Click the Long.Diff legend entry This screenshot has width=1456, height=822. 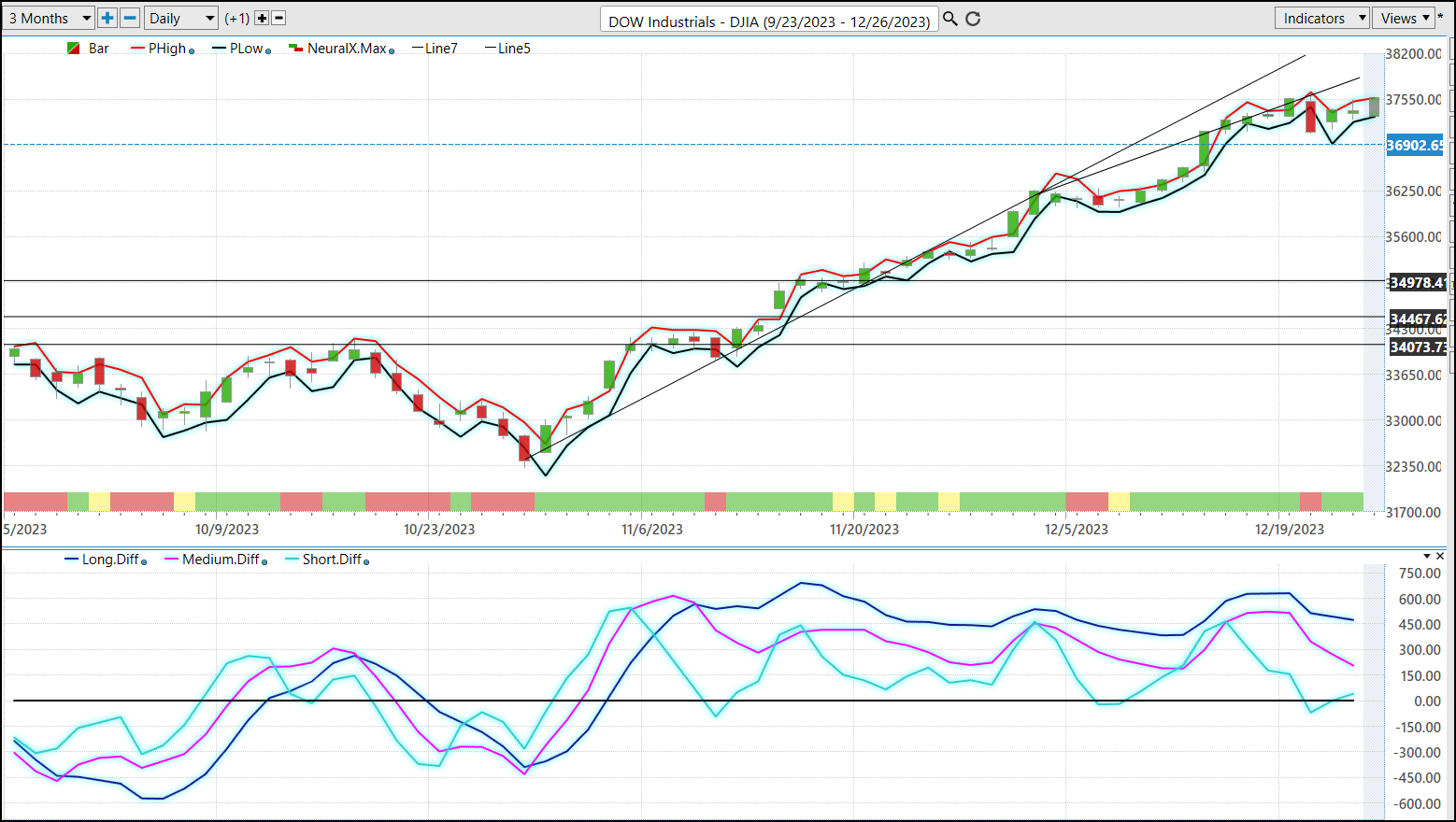click(110, 560)
